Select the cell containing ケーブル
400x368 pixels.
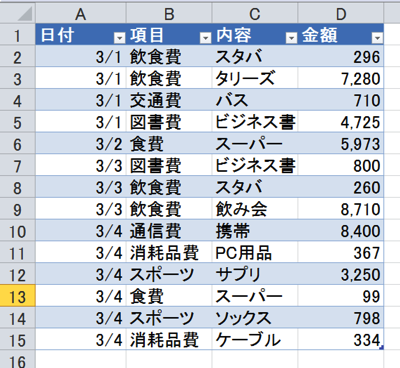pyautogui.click(x=255, y=340)
